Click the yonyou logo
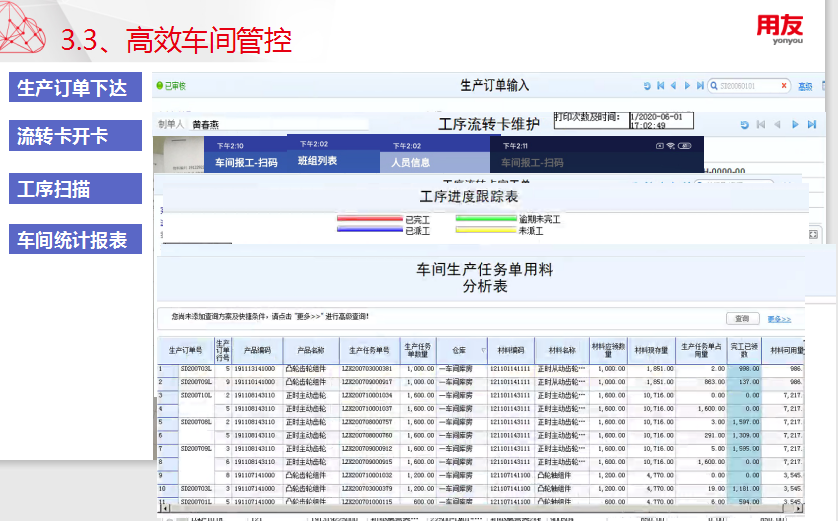838x521 pixels. tap(780, 30)
